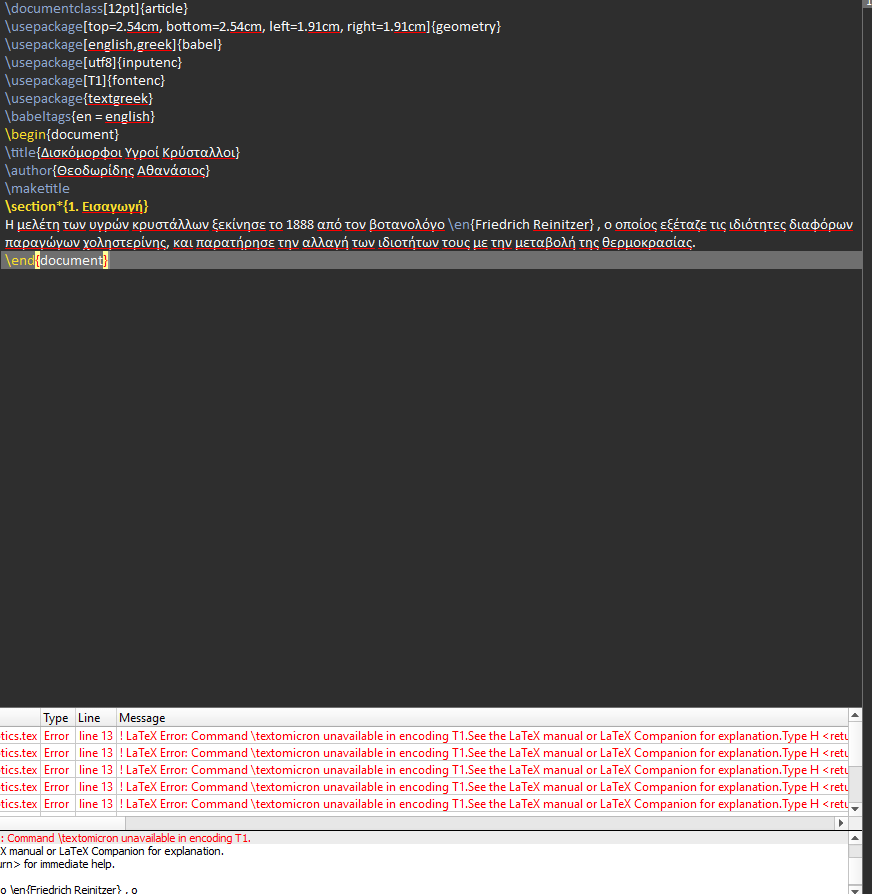This screenshot has width=872, height=894.
Task: Click the \usepackage{textgreek} line
Action: [x=80, y=98]
